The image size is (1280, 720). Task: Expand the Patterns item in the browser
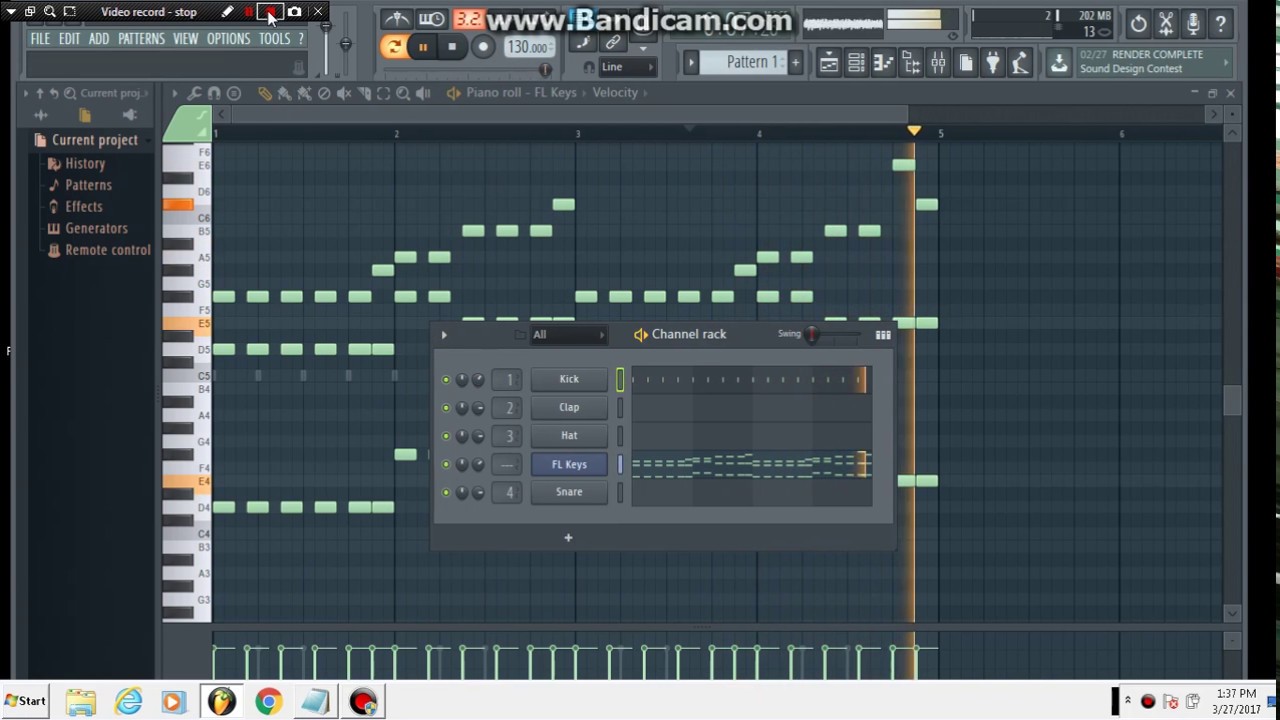[88, 185]
